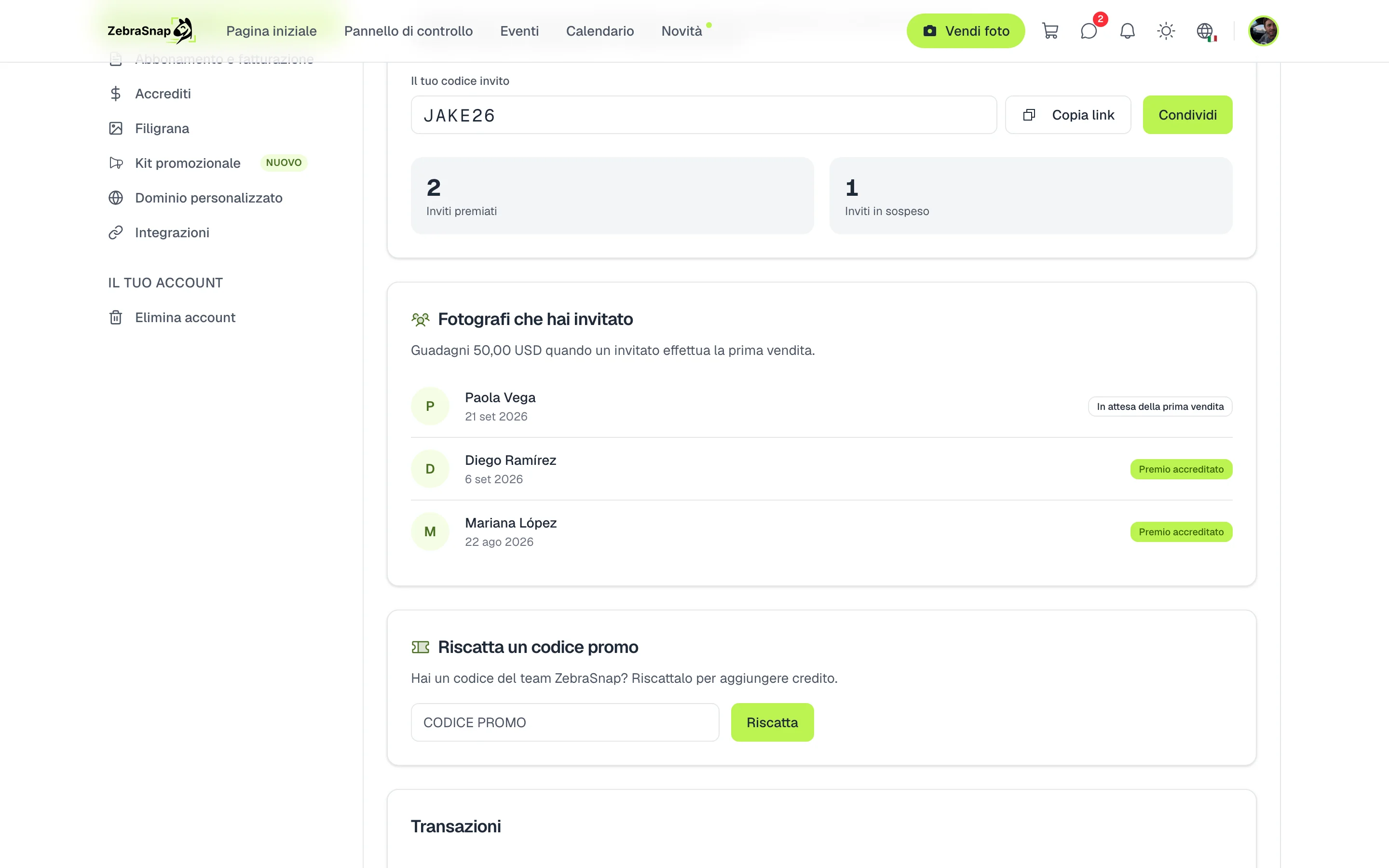Open the shopping cart icon
1389x868 pixels.
point(1050,31)
